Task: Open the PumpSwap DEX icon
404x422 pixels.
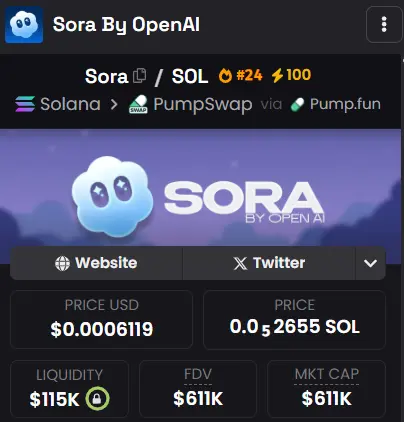Action: (138, 104)
